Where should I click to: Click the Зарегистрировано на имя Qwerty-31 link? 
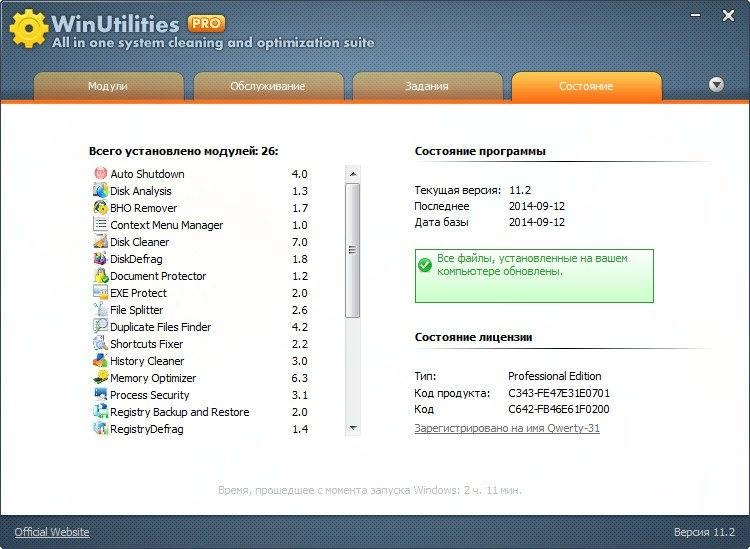(x=507, y=428)
